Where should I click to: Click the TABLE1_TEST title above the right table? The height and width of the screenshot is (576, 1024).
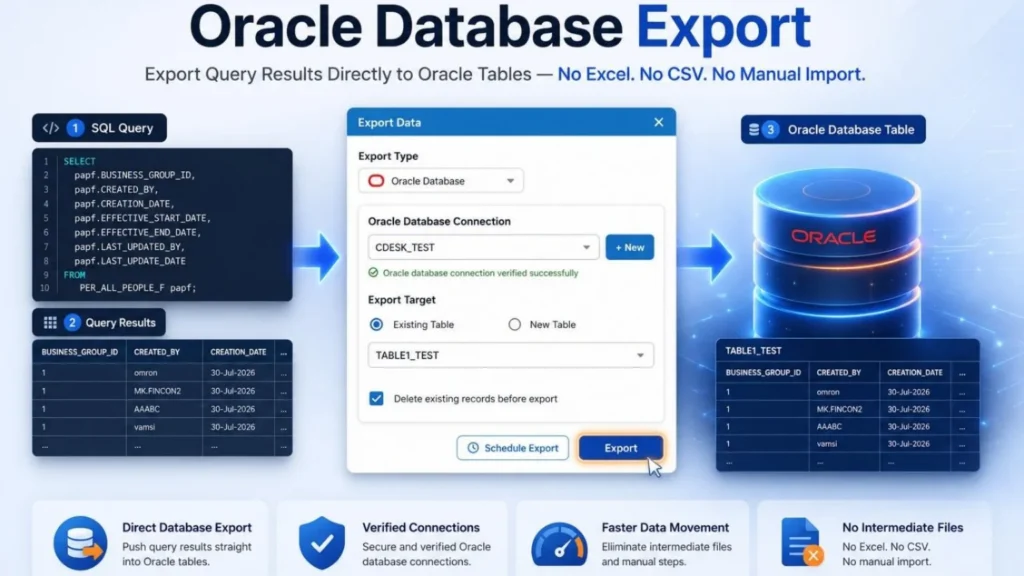pyautogui.click(x=754, y=351)
